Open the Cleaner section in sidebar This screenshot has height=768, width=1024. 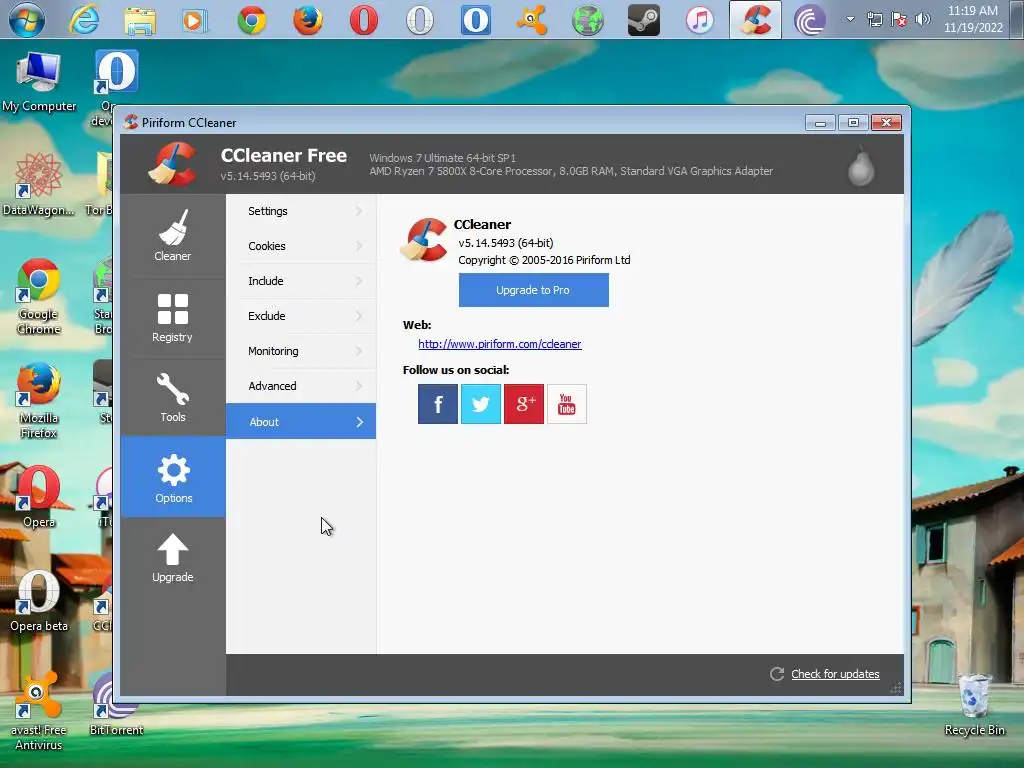click(172, 236)
